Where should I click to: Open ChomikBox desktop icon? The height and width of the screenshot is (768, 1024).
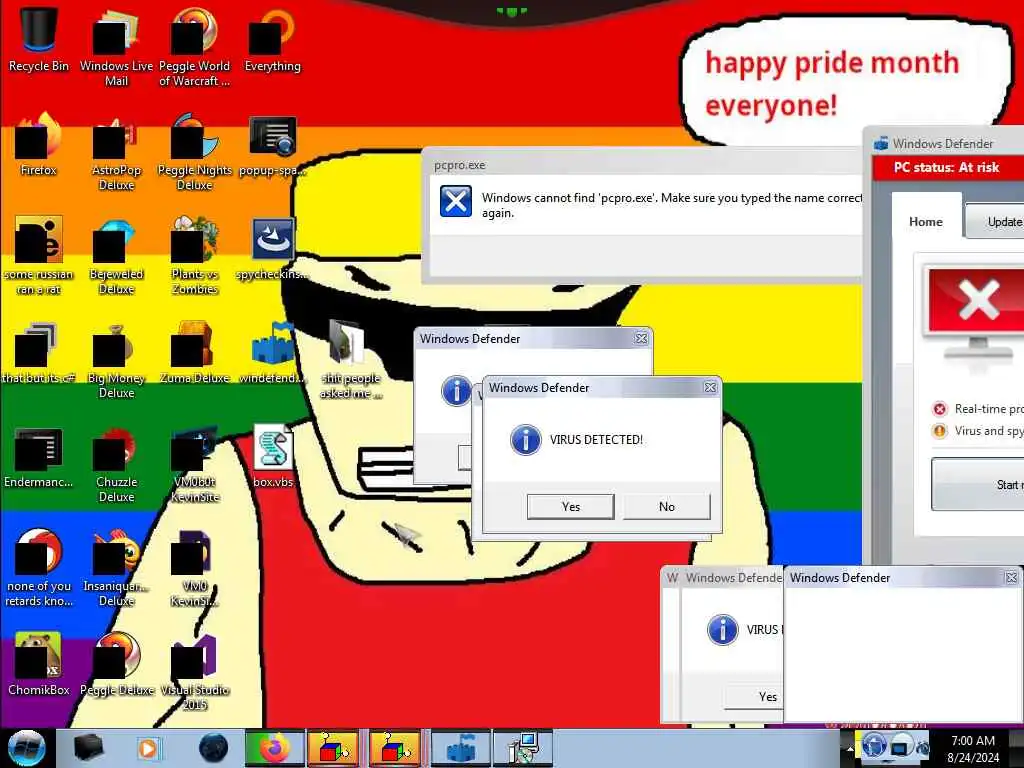38,664
